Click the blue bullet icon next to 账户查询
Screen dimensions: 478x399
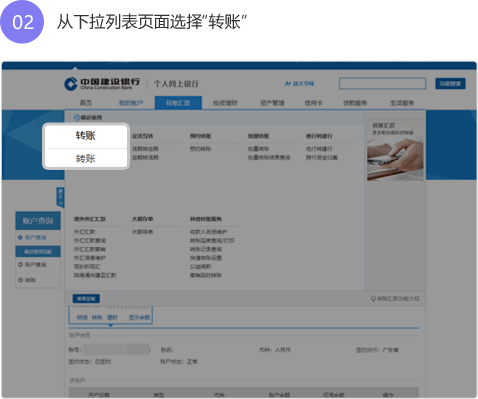point(20,237)
